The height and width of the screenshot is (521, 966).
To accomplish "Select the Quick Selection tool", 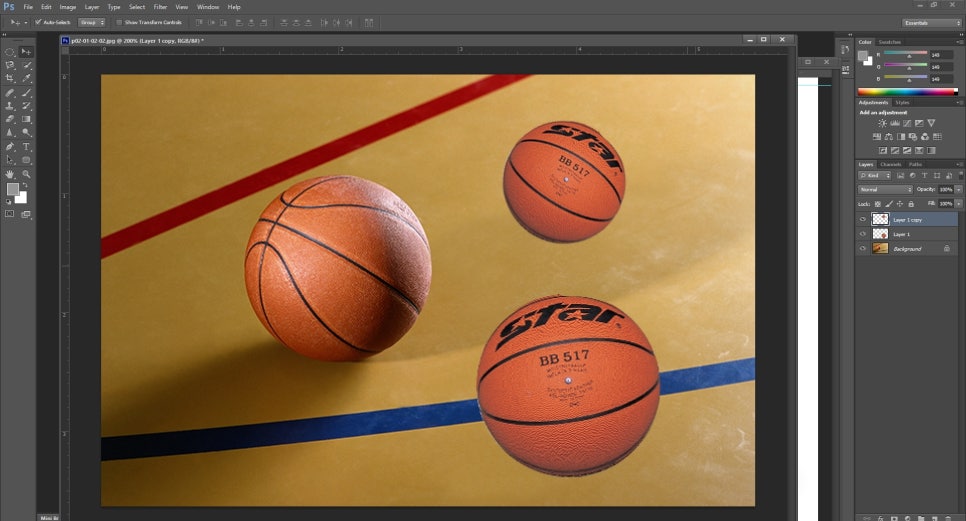I will [x=26, y=65].
